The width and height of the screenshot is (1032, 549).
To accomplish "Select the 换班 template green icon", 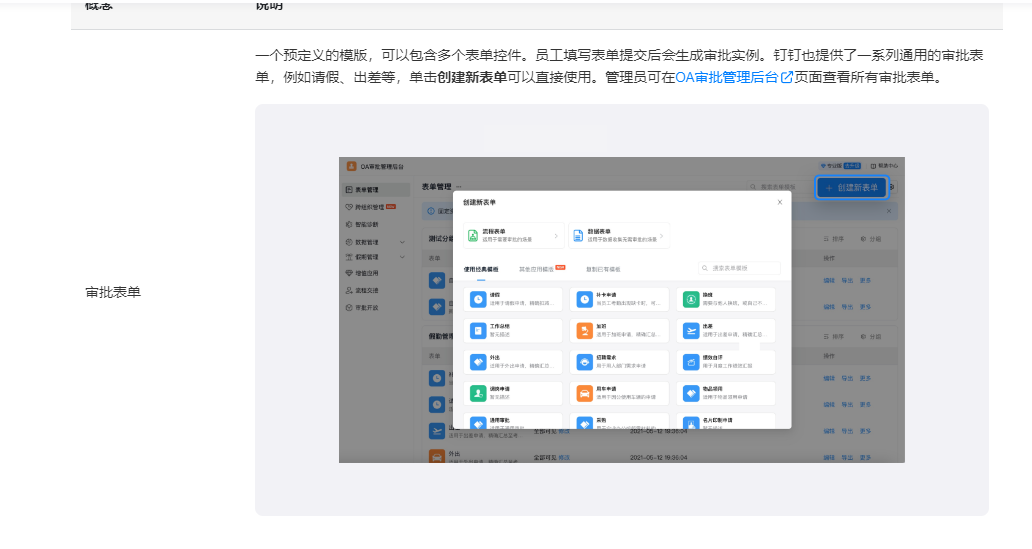I will pyautogui.click(x=690, y=300).
